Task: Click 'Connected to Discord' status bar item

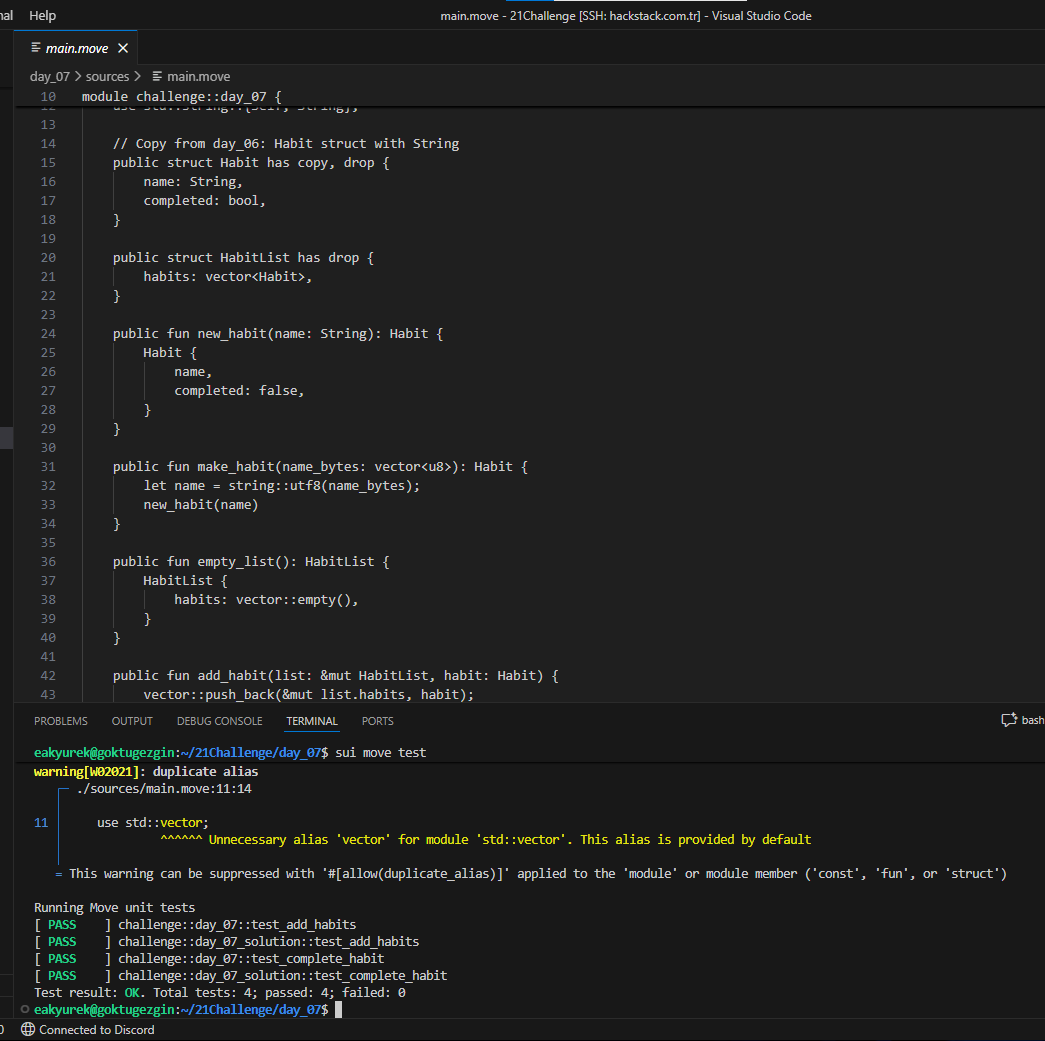Action: point(88,1030)
